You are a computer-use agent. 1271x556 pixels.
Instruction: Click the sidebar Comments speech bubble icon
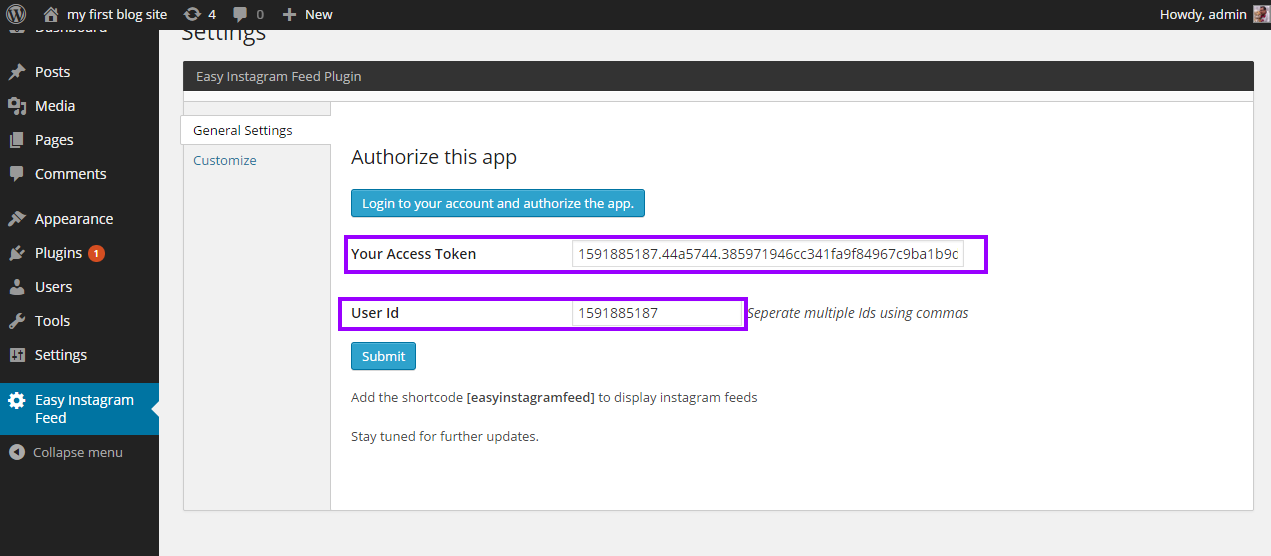[16, 173]
